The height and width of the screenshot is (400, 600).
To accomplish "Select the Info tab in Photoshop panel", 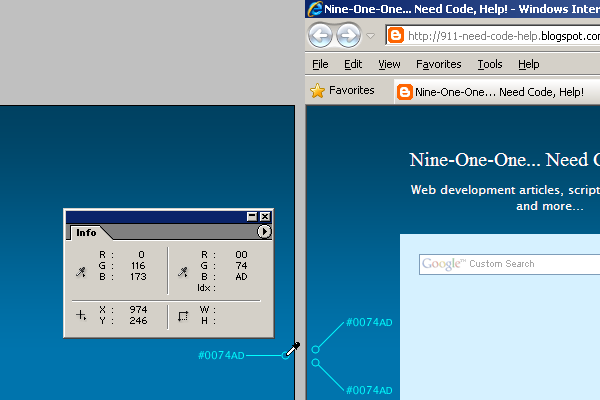I will click(86, 232).
